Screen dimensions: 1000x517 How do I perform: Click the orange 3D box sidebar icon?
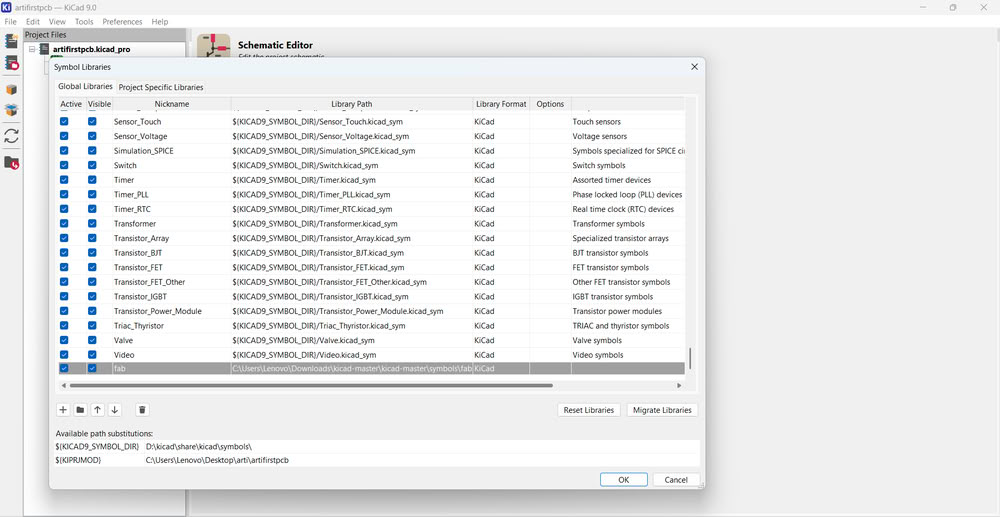(x=11, y=90)
